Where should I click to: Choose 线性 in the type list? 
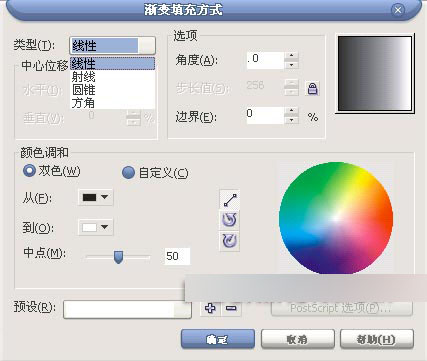coord(113,64)
